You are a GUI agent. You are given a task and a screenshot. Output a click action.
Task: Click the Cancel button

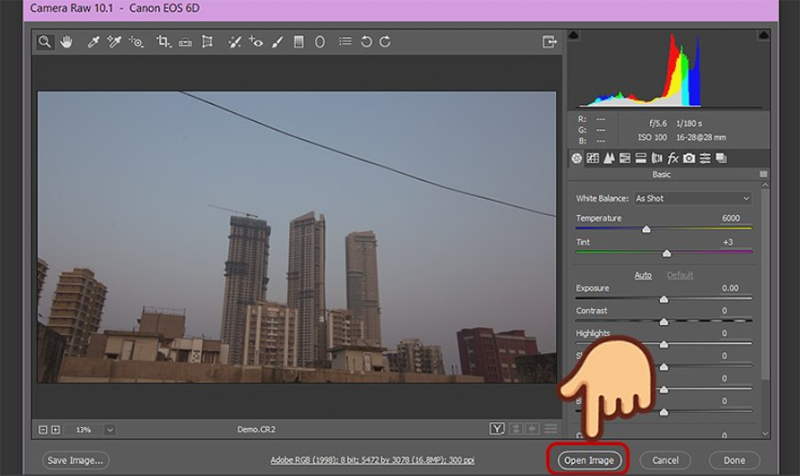[665, 460]
